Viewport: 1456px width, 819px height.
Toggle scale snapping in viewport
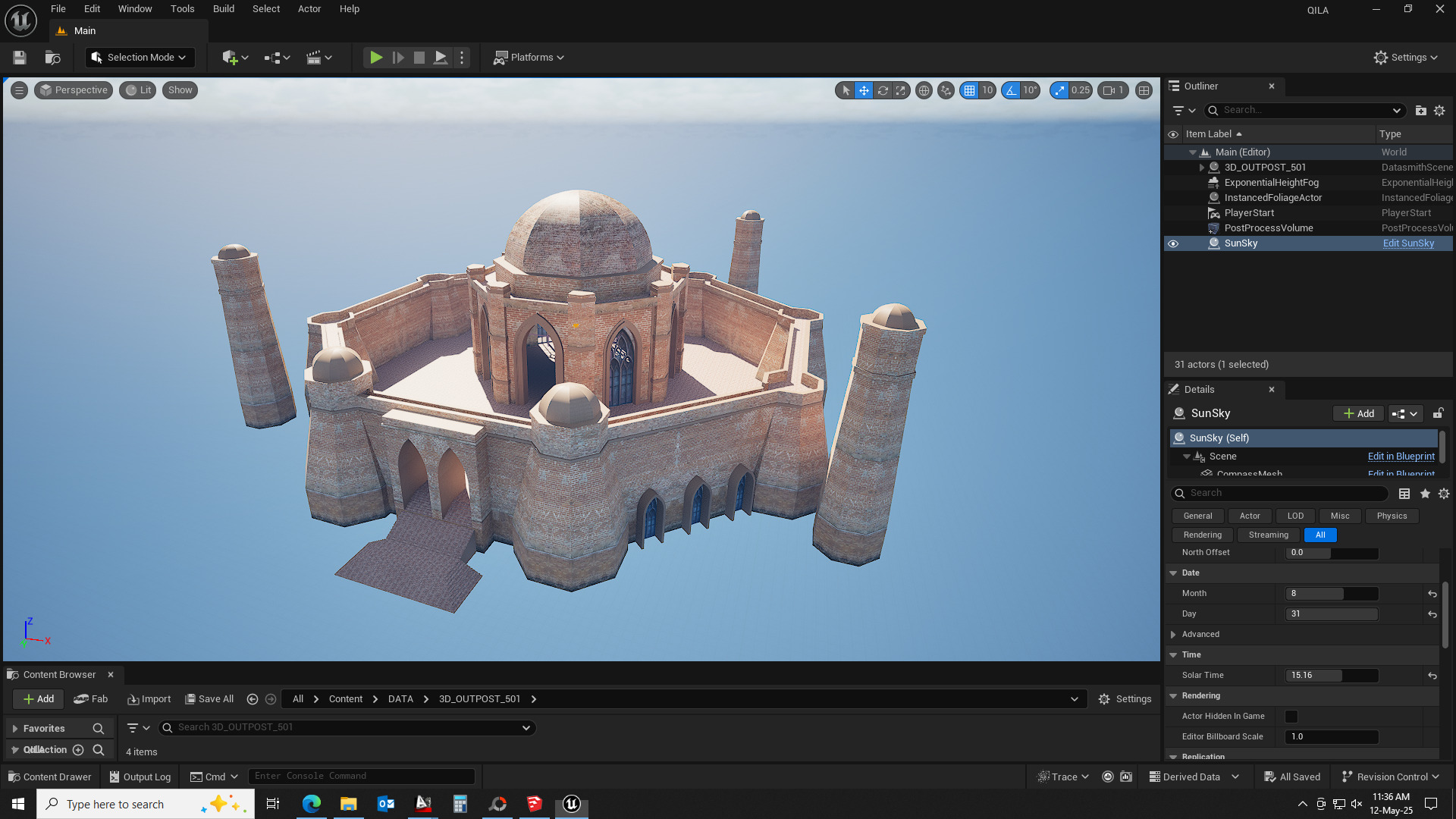click(1059, 90)
